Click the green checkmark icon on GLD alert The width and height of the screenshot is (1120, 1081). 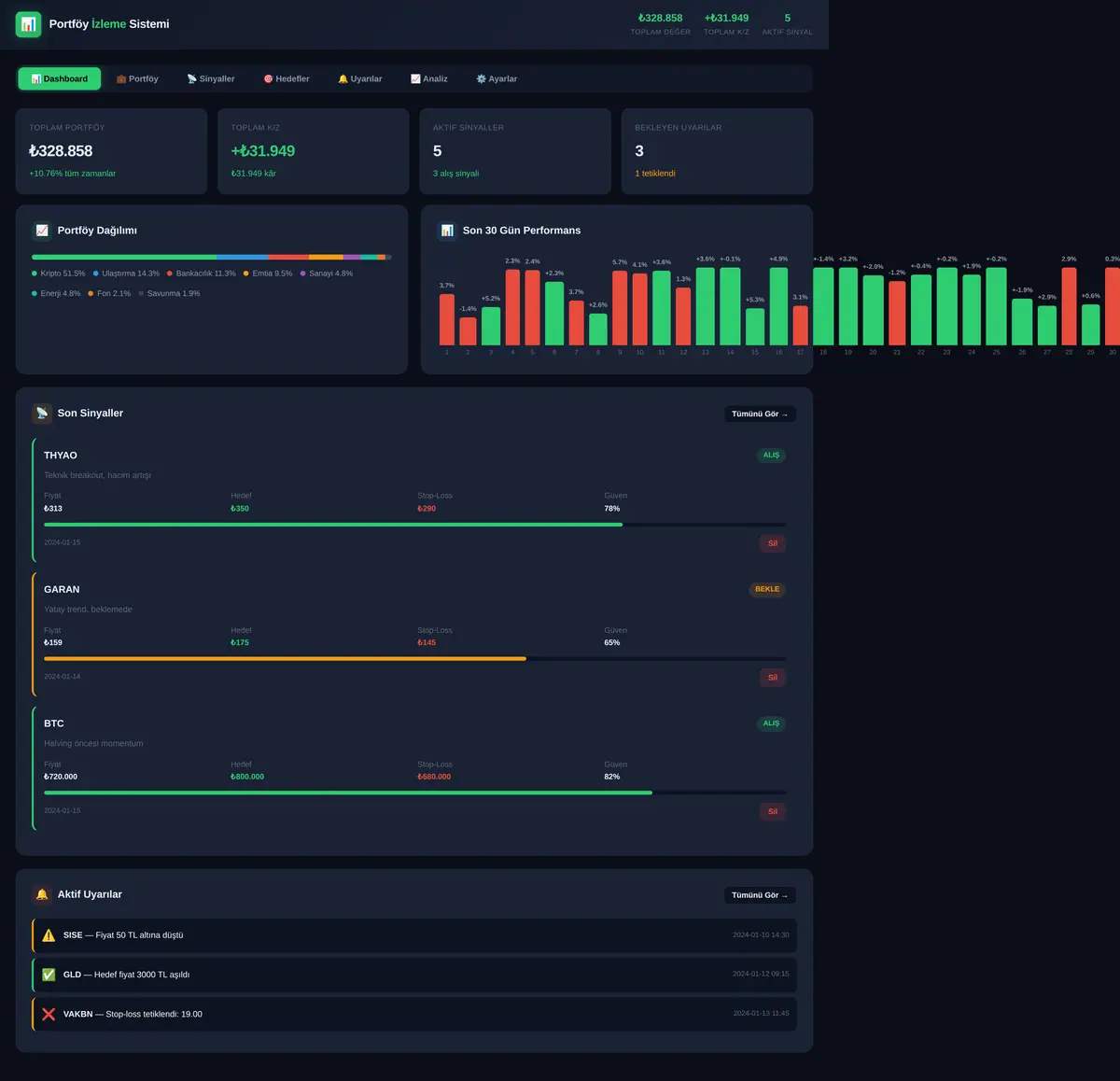tap(49, 975)
